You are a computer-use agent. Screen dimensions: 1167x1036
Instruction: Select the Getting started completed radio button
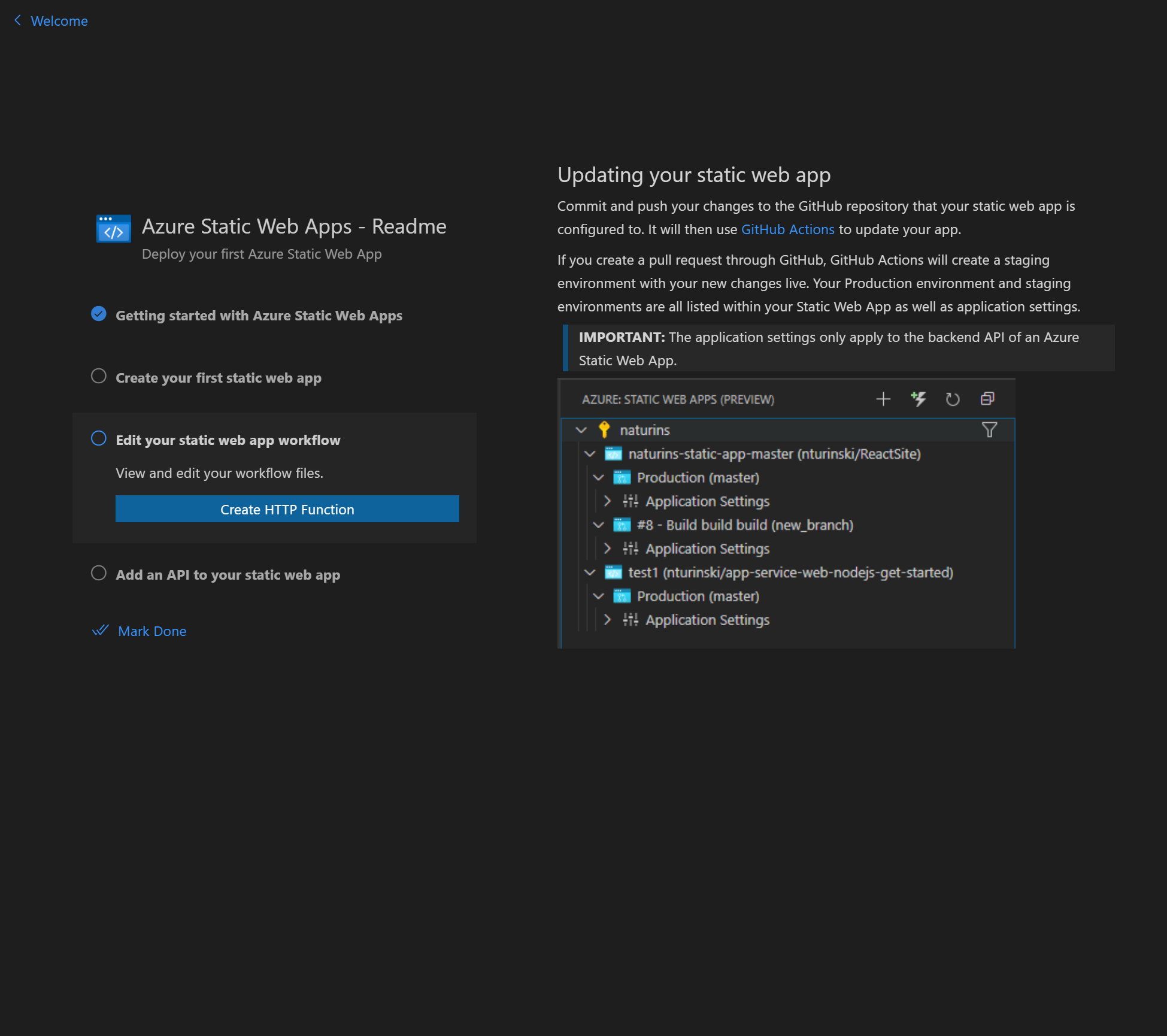pyautogui.click(x=98, y=313)
